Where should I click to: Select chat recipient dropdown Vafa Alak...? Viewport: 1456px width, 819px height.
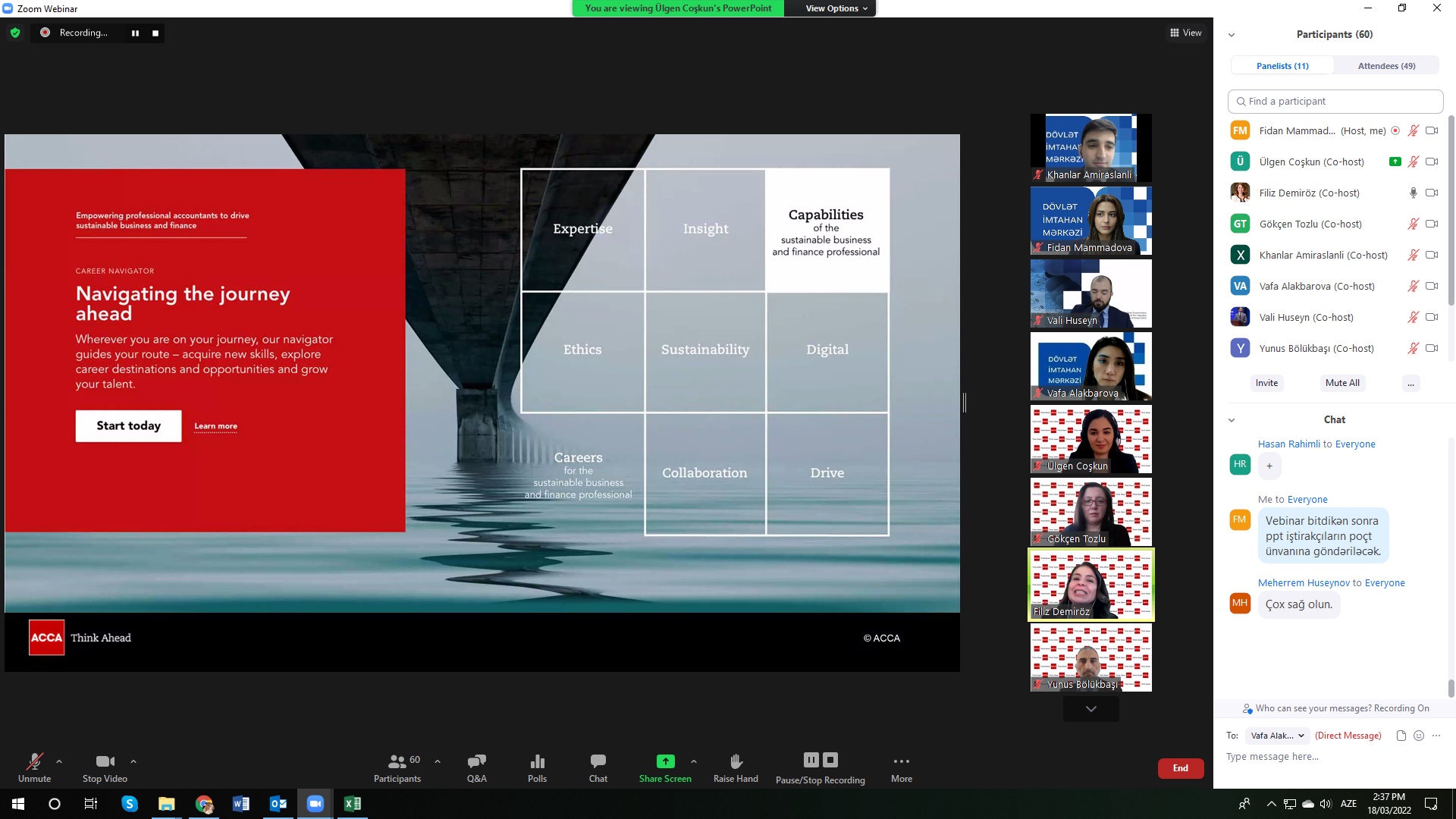pyautogui.click(x=1277, y=736)
